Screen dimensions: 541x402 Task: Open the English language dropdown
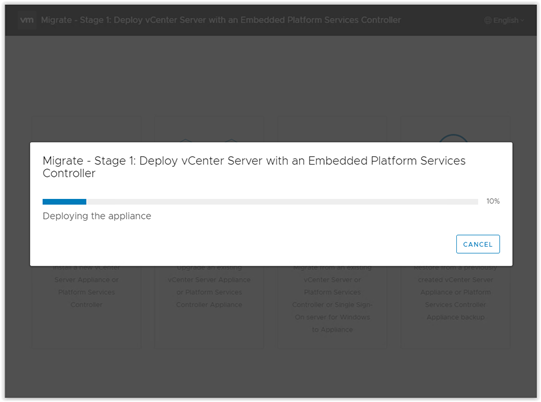pyautogui.click(x=504, y=20)
